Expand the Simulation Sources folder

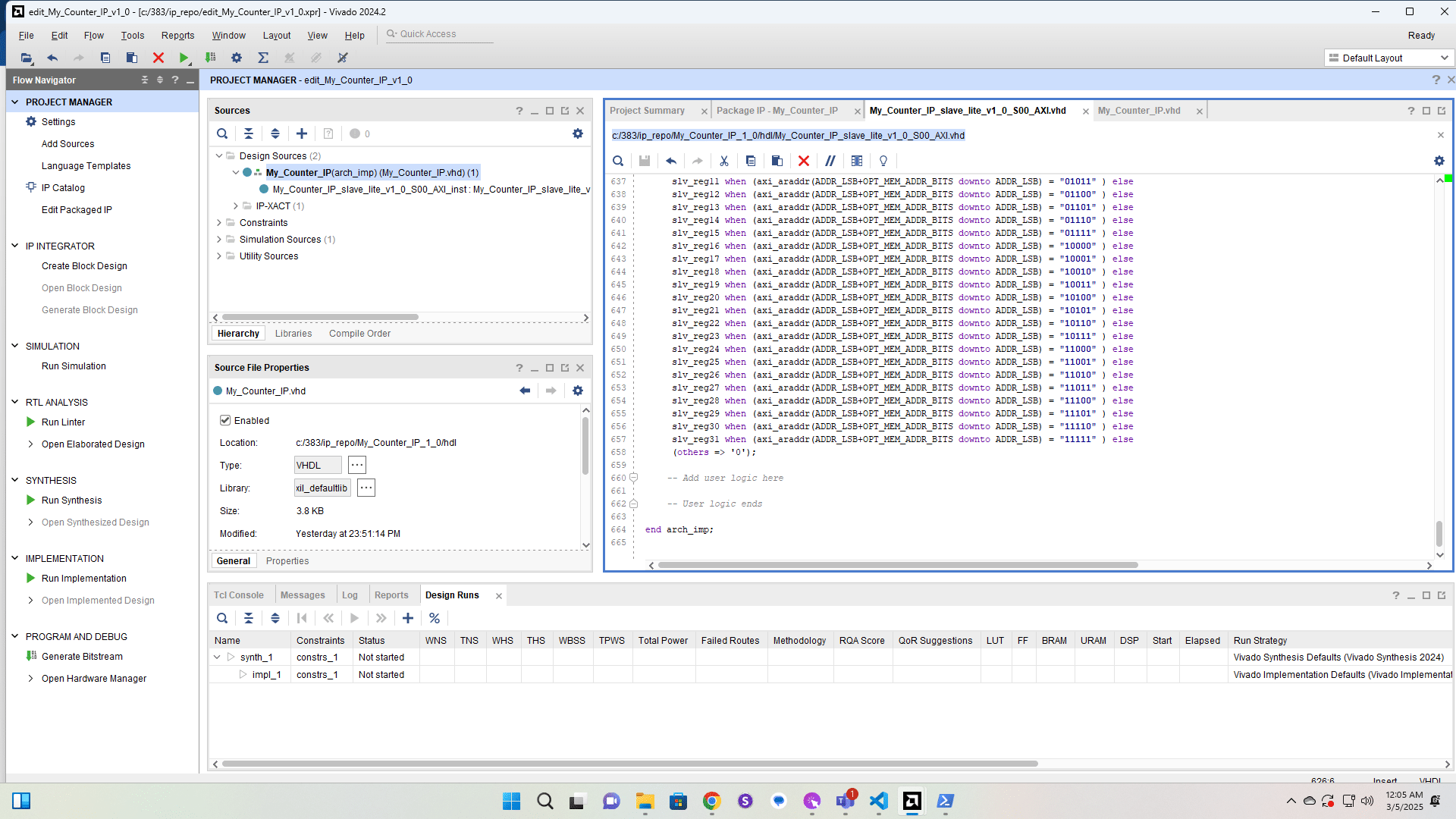coord(219,239)
